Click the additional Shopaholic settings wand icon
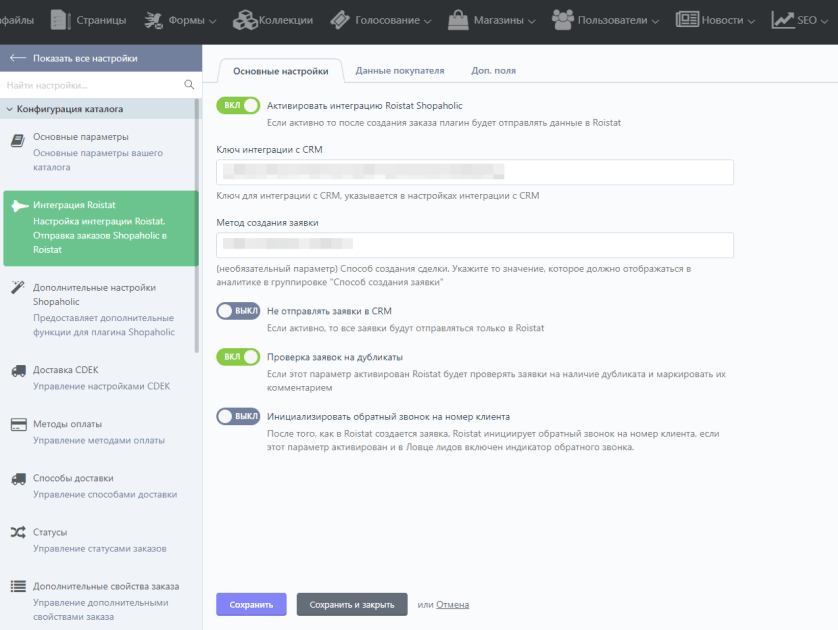The image size is (838, 630). click(18, 287)
